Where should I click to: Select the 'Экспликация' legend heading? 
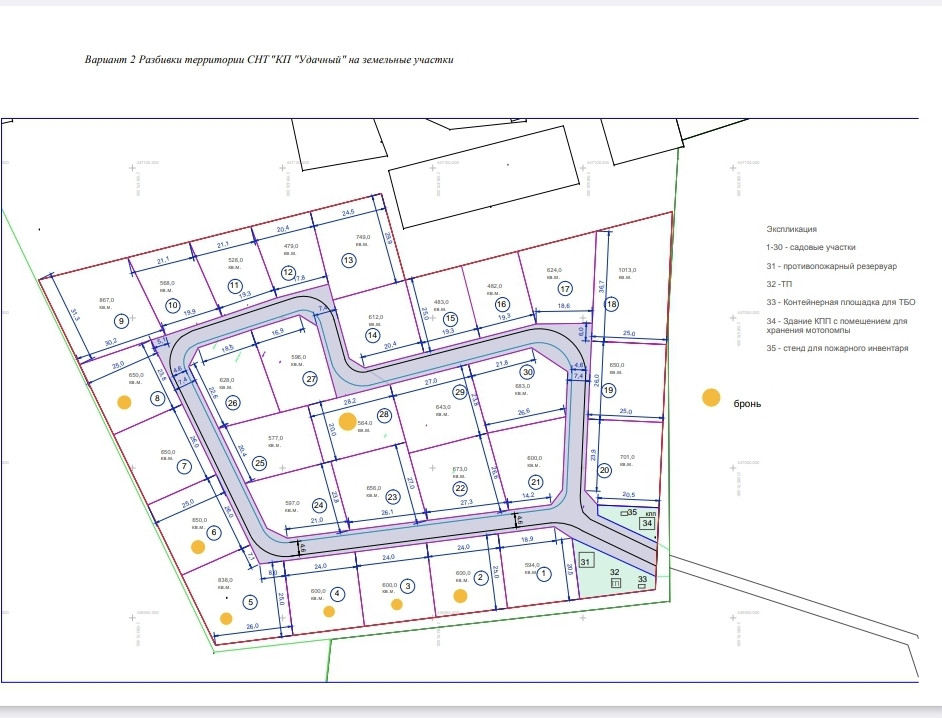coord(791,229)
